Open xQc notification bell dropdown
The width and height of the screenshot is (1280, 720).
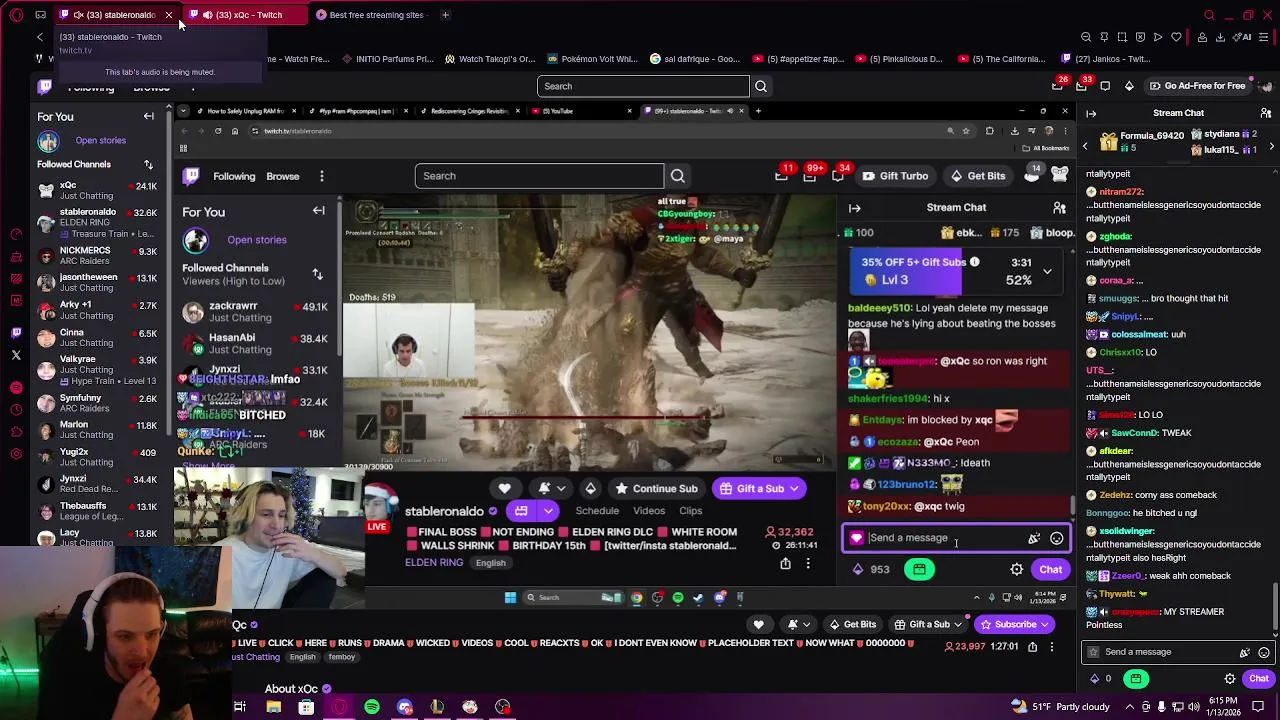pos(797,625)
